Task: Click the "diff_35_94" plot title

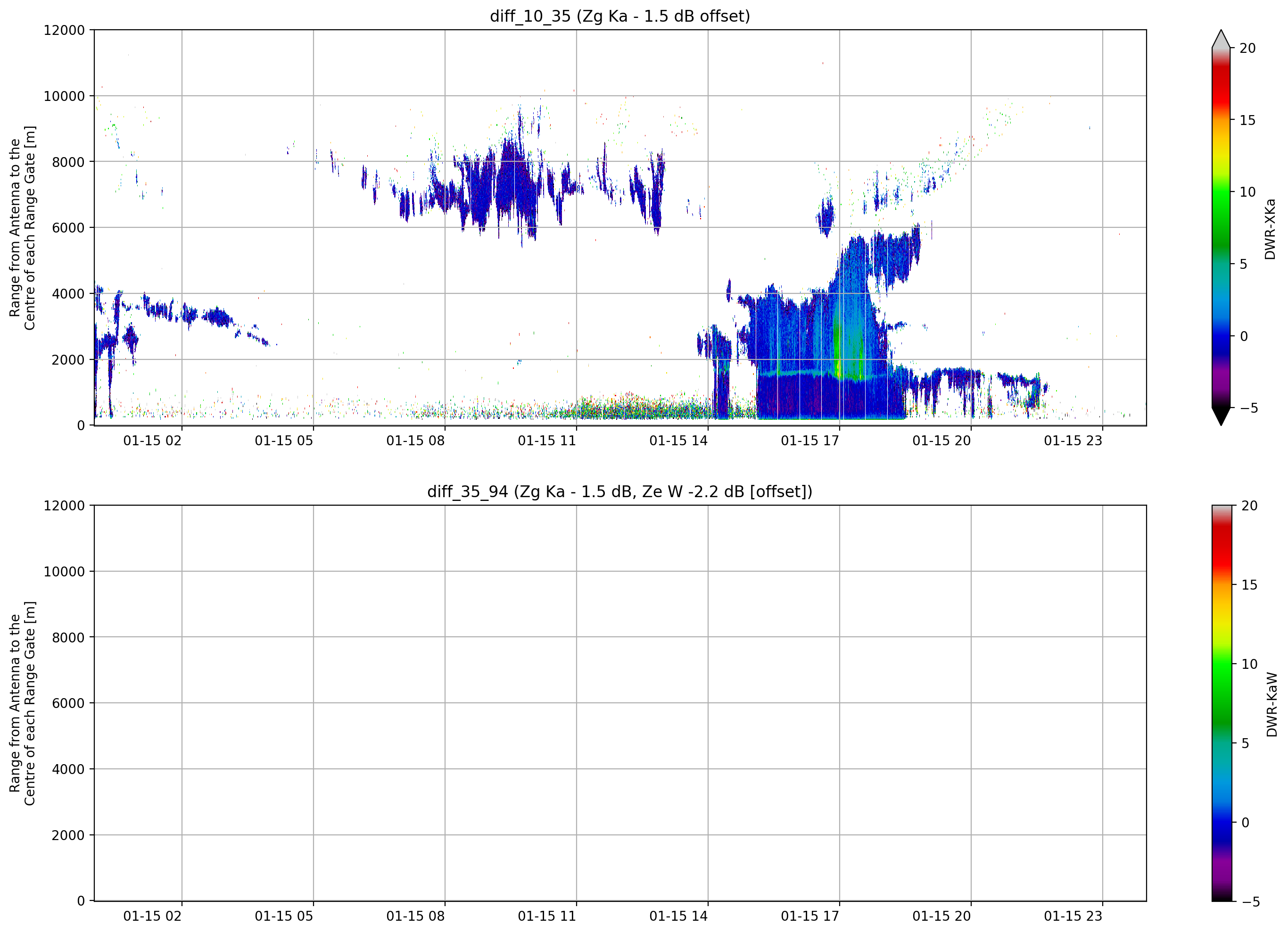Action: point(619,491)
